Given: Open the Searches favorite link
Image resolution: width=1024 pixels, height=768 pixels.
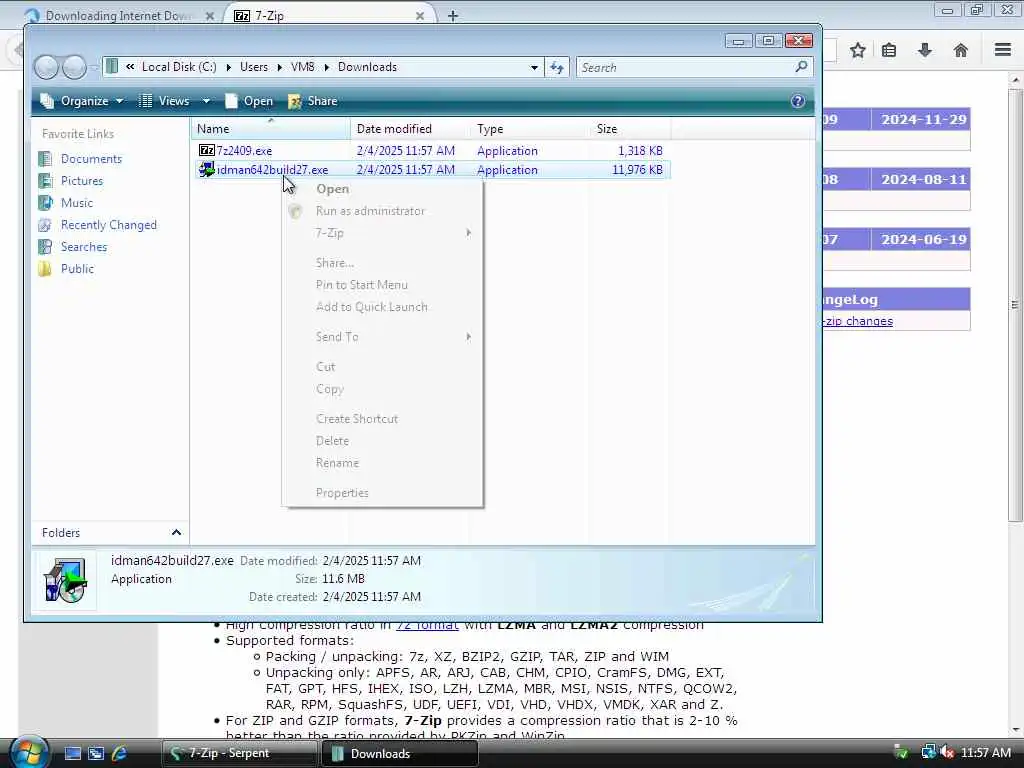Looking at the screenshot, I should tap(84, 247).
